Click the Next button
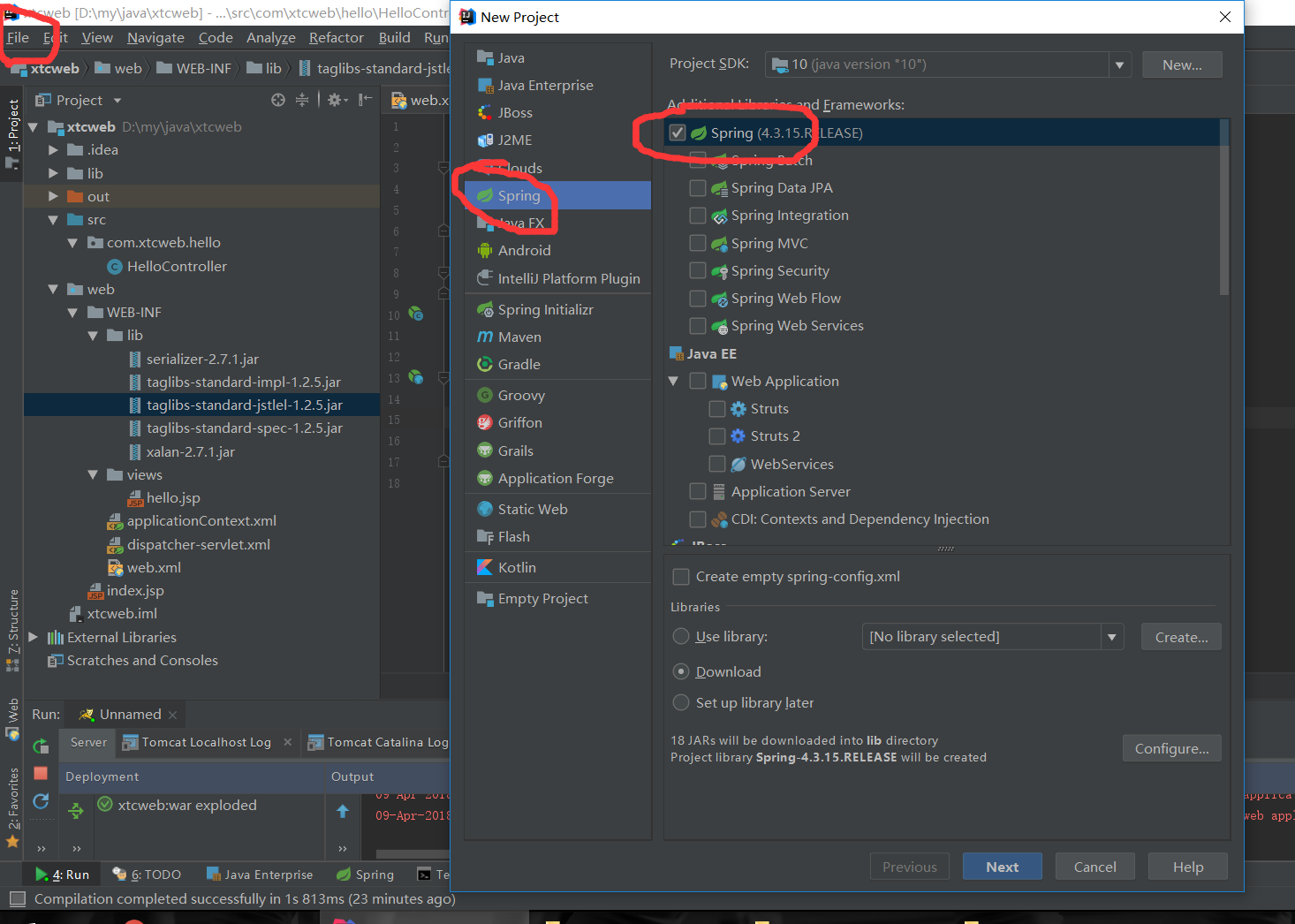This screenshot has height=924, width=1295. click(x=1002, y=867)
